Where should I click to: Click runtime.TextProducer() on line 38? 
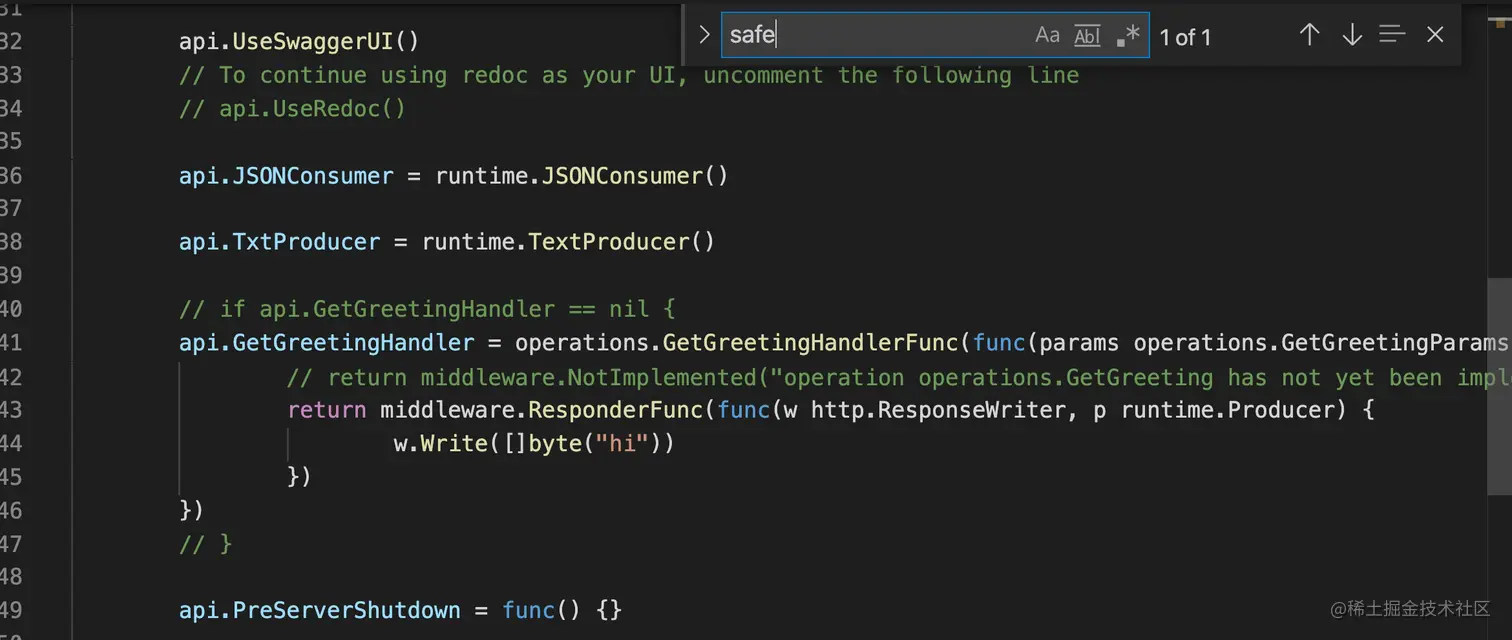coord(568,242)
